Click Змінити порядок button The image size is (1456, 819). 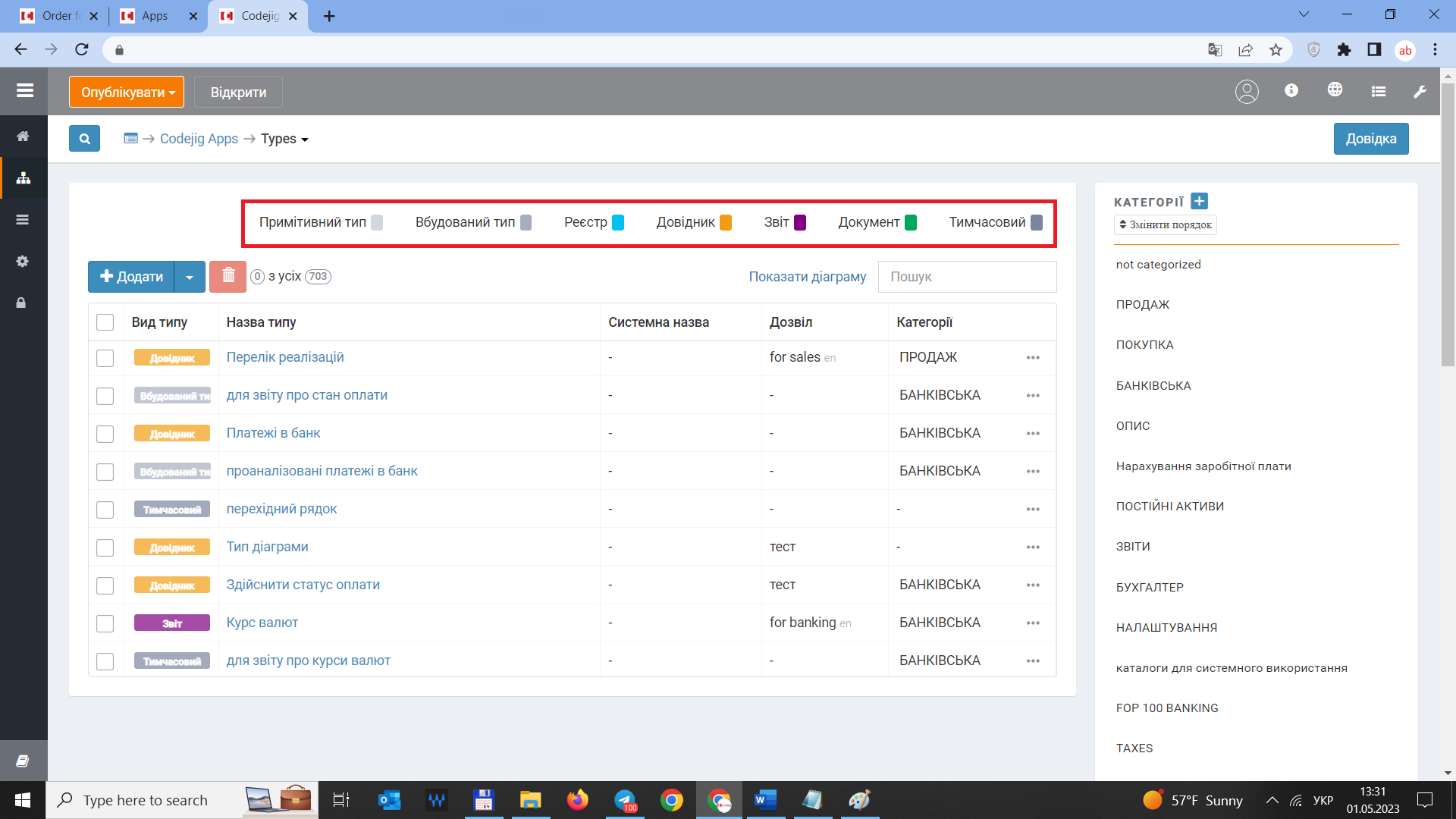(1165, 224)
